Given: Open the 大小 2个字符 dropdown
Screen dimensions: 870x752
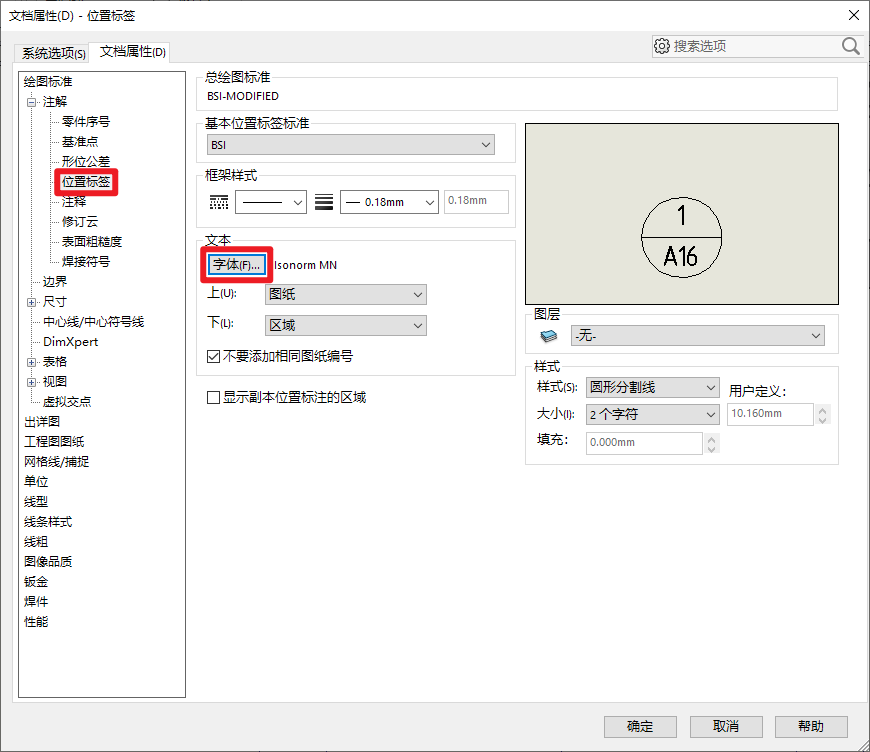Looking at the screenshot, I should (x=652, y=414).
